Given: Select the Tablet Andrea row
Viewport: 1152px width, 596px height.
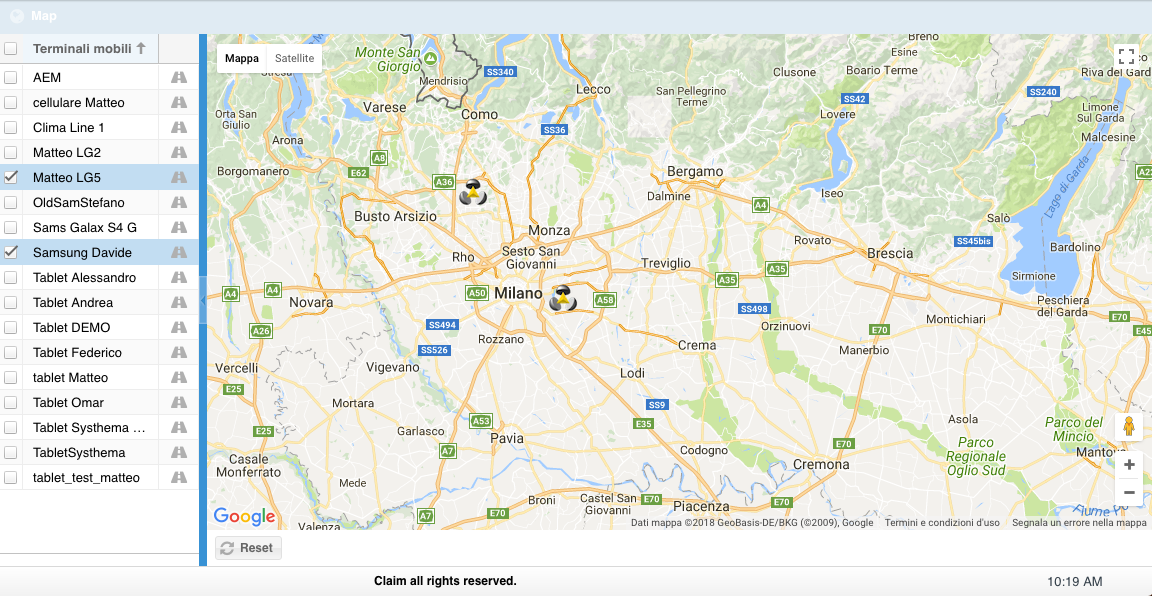Looking at the screenshot, I should pyautogui.click(x=99, y=302).
